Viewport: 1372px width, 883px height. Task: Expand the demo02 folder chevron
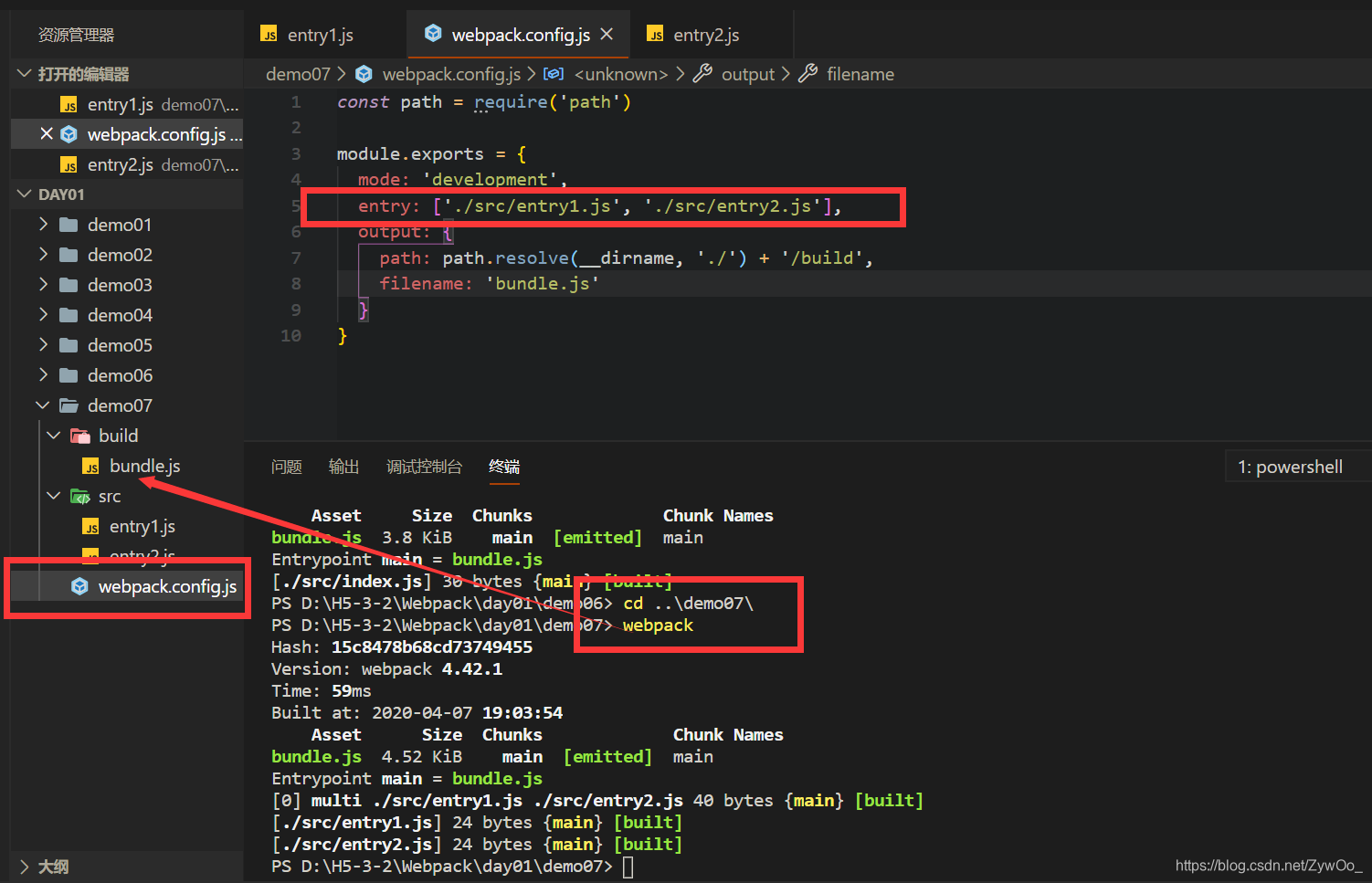43,255
